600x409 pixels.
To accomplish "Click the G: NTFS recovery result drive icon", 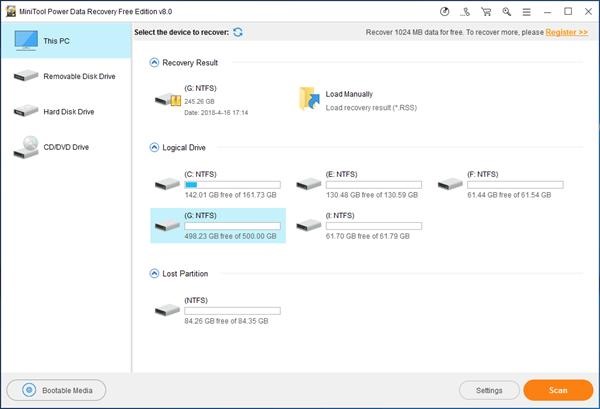I will [x=168, y=100].
